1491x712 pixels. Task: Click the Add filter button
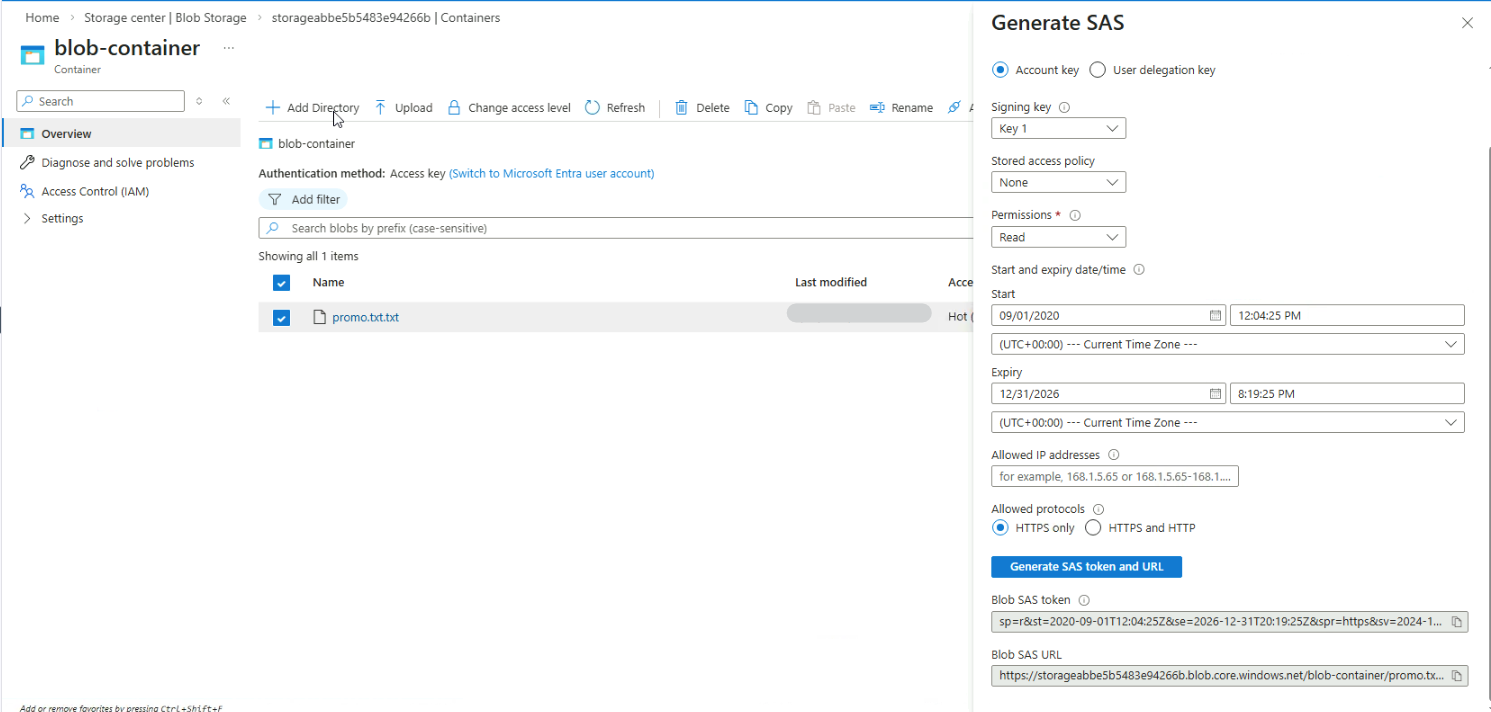304,200
